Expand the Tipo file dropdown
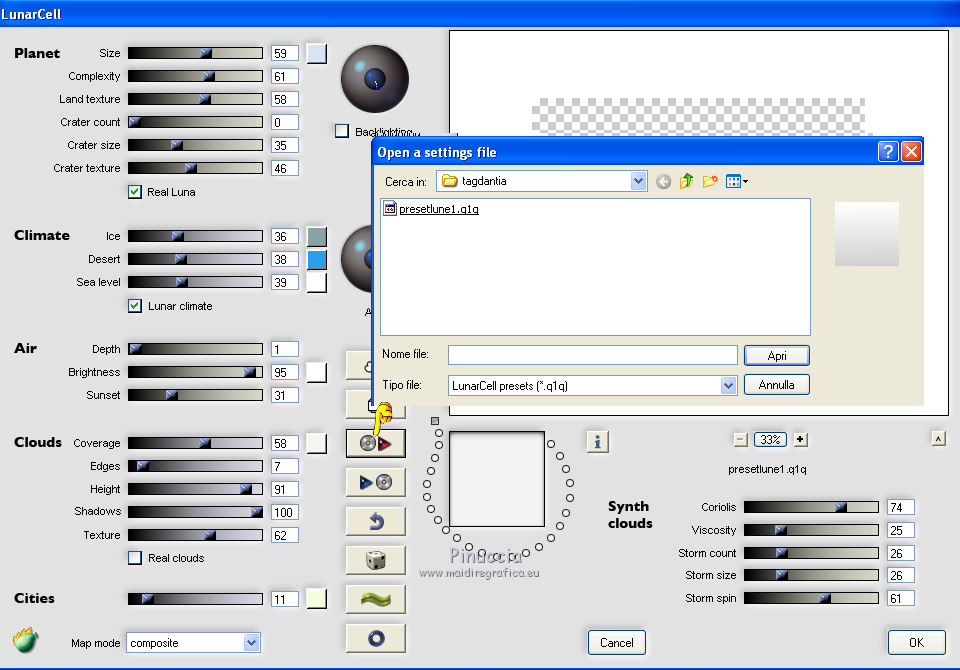This screenshot has height=670, width=960. click(x=728, y=385)
